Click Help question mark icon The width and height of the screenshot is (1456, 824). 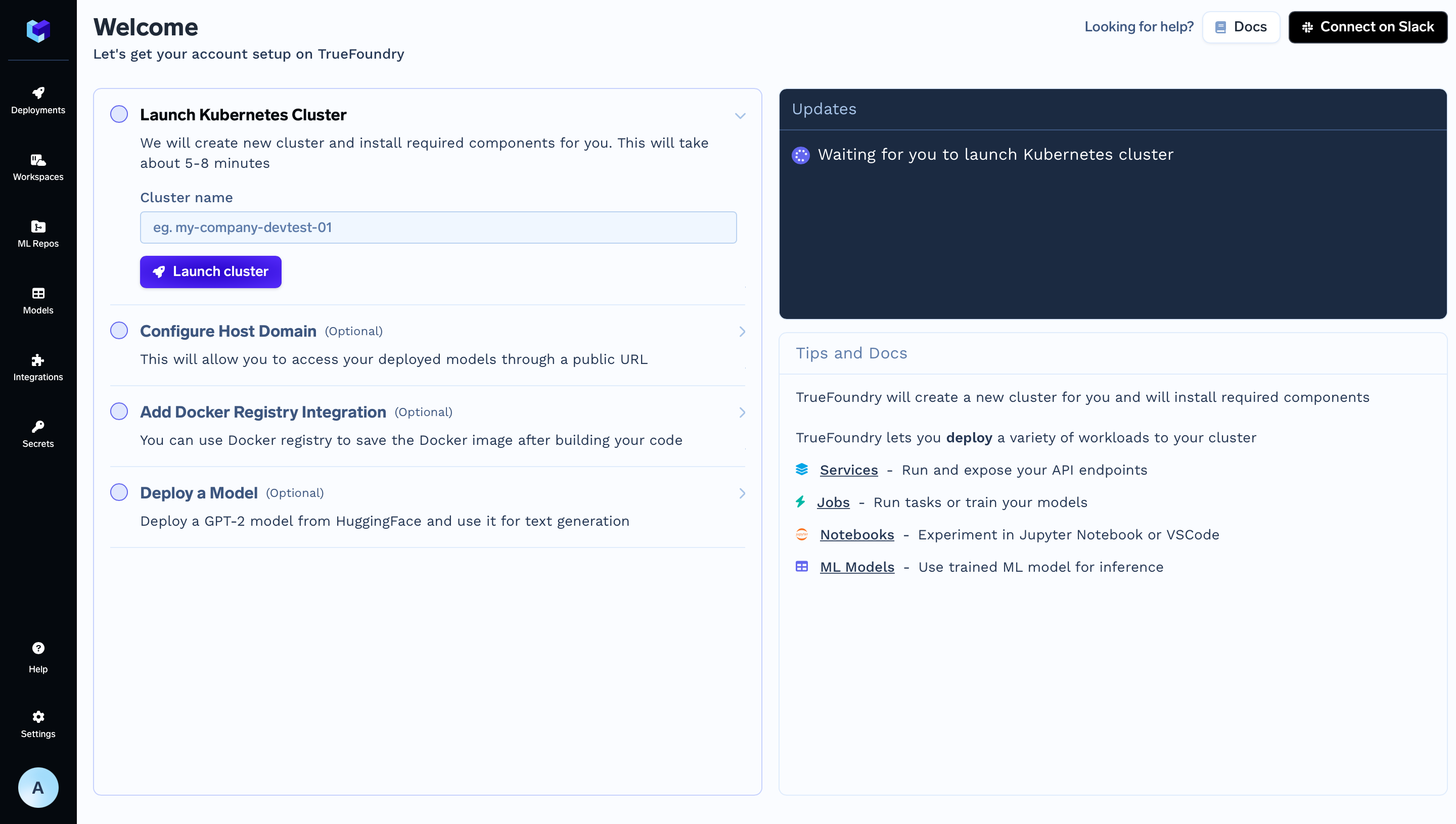(38, 648)
